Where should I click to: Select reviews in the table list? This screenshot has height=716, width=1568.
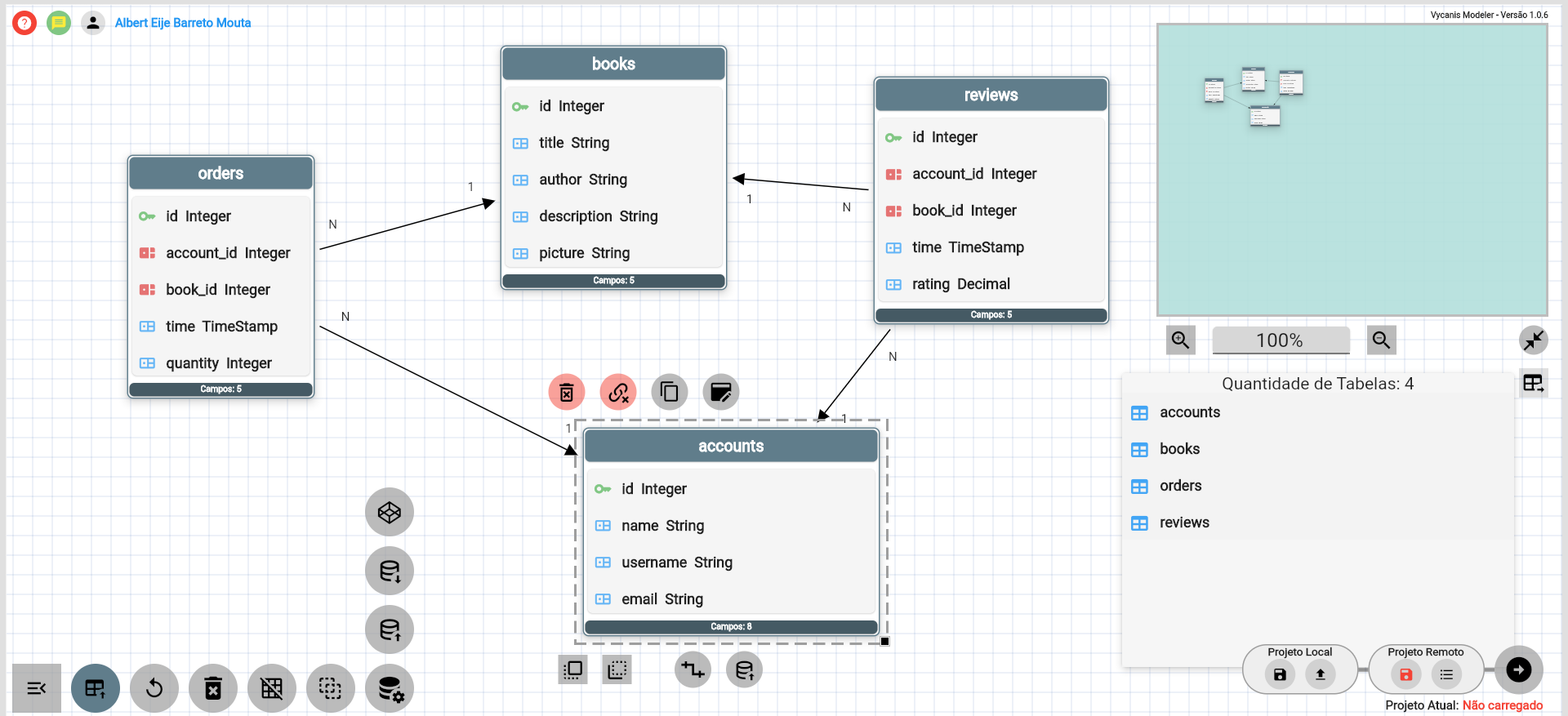tap(1183, 523)
